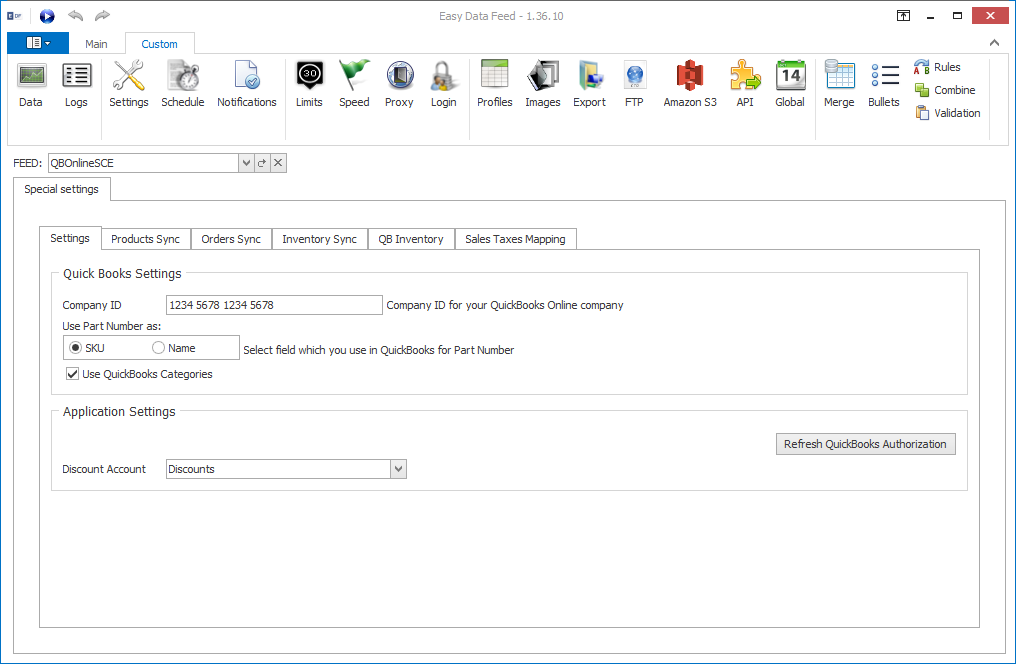Click the FEED combo box text QBOnlineSCE
The height and width of the screenshot is (664, 1016).
(x=143, y=163)
